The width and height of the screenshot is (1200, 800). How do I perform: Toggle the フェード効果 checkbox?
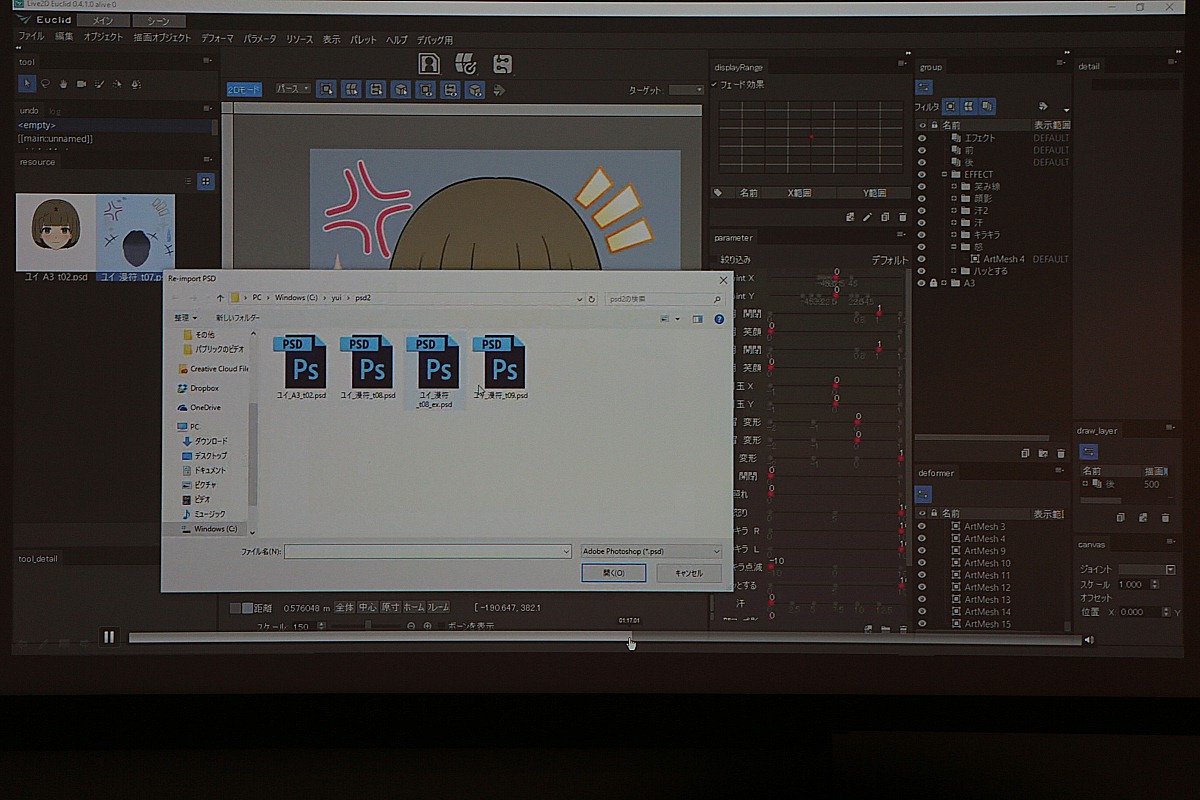[716, 85]
